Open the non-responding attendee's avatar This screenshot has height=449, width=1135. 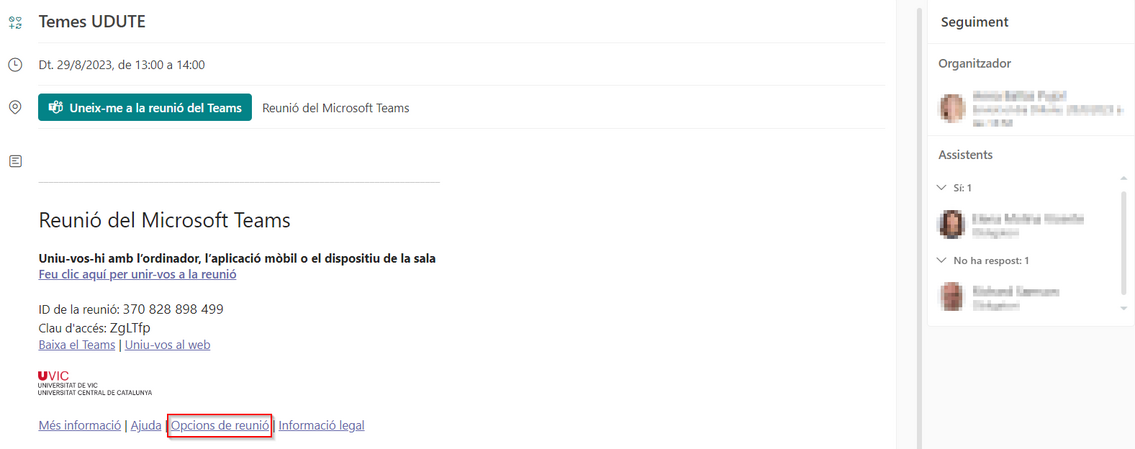click(x=951, y=297)
